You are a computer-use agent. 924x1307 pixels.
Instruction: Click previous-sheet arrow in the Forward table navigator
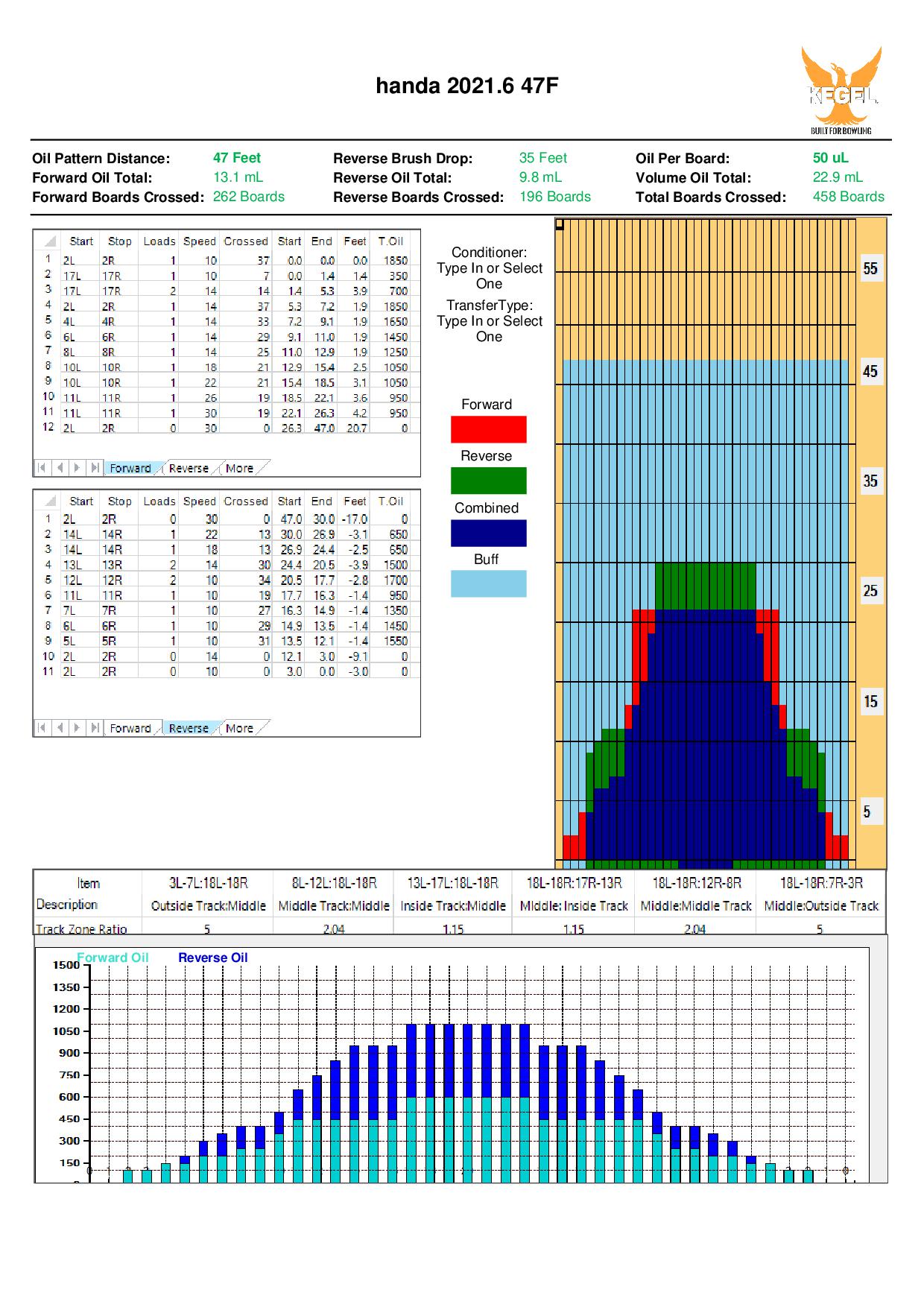click(60, 468)
